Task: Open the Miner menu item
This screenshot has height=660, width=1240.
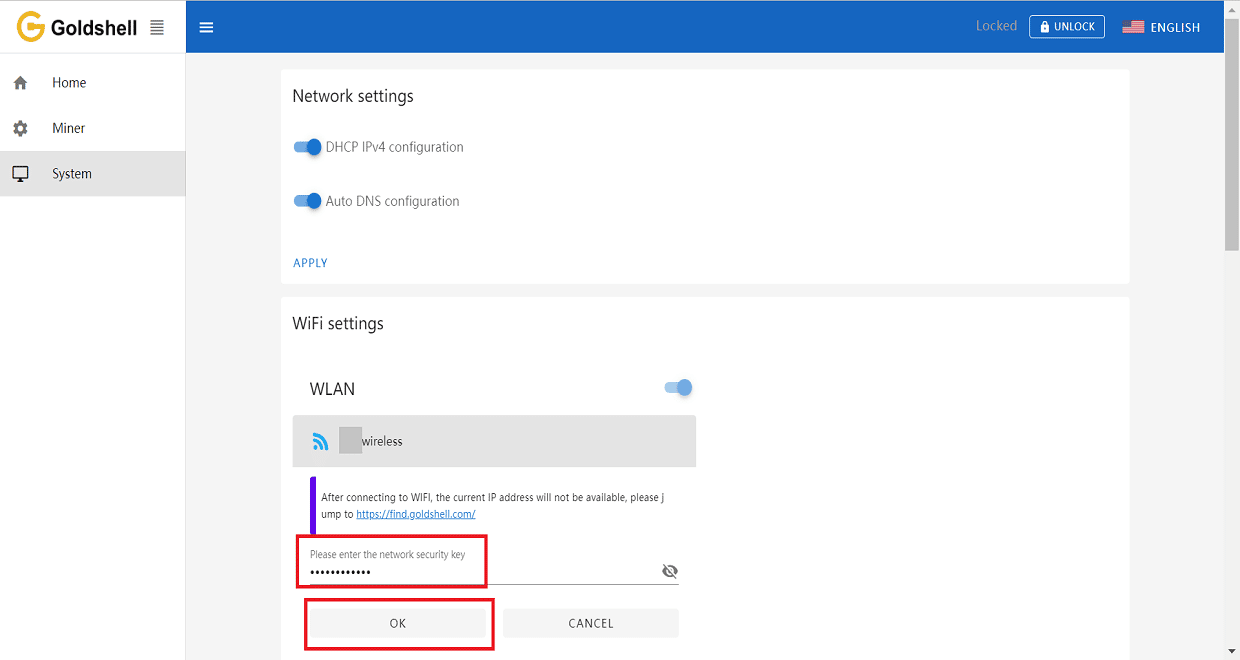Action: [x=92, y=128]
